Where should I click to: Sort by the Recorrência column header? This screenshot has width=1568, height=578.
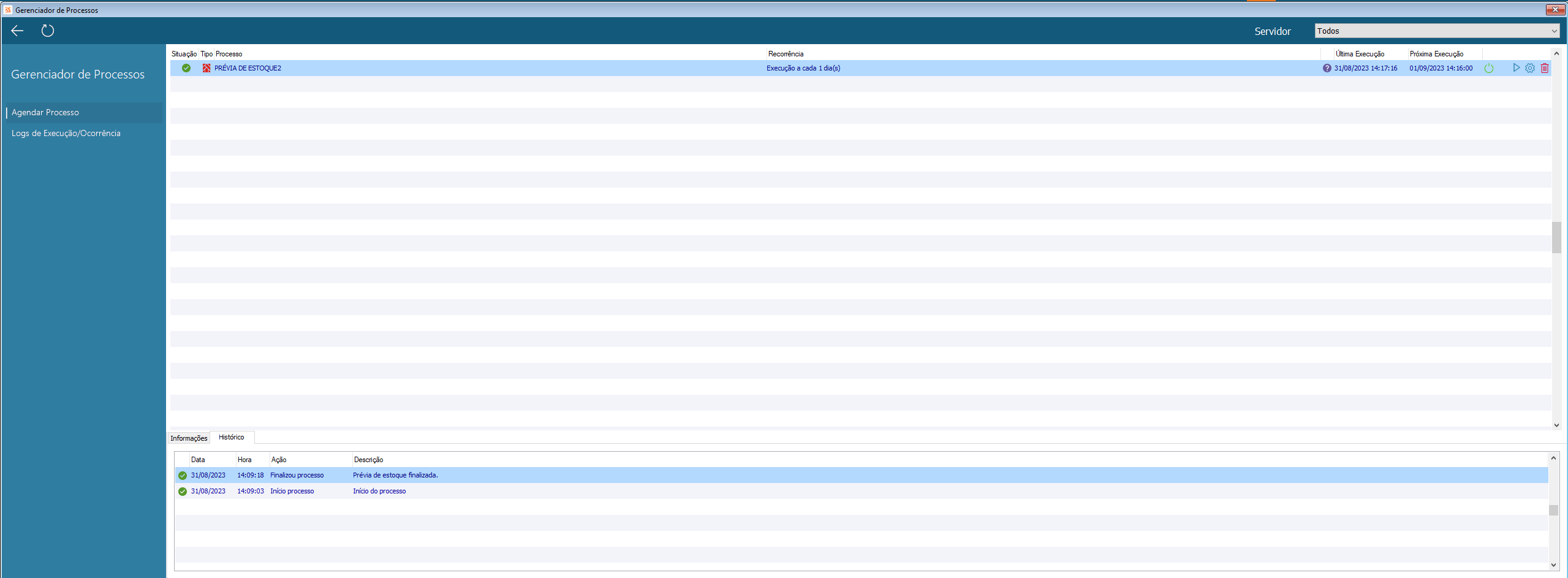coord(786,54)
